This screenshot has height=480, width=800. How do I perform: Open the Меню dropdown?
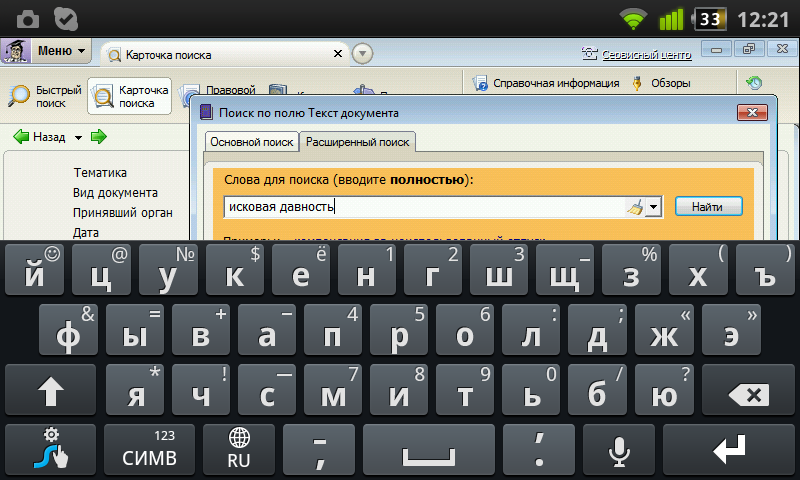click(61, 51)
